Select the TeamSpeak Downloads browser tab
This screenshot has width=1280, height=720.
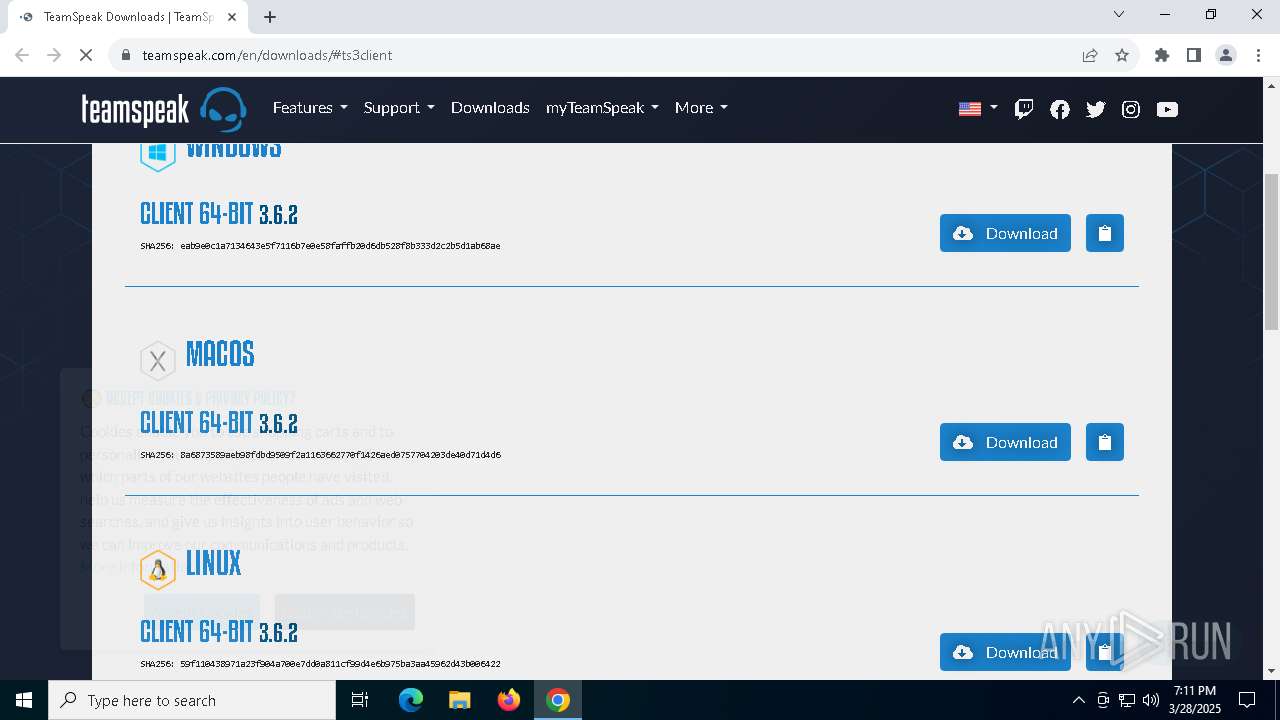pyautogui.click(x=126, y=17)
